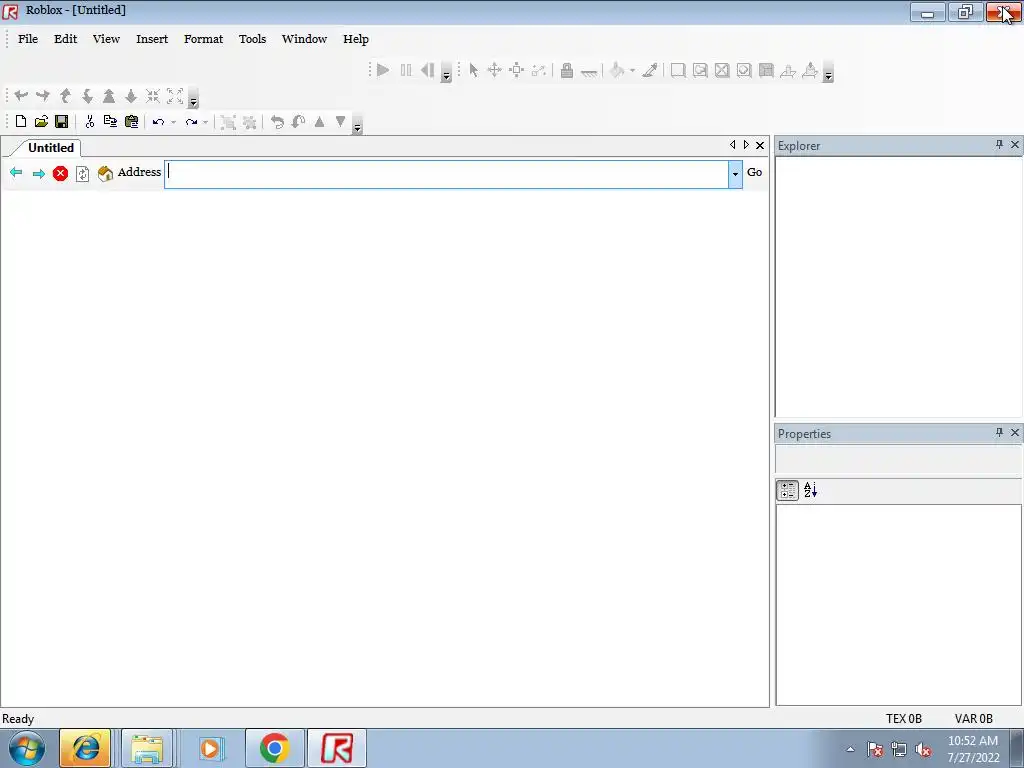Image resolution: width=1024 pixels, height=768 pixels.
Task: Click the Redo arrow icon
Action: 191,121
